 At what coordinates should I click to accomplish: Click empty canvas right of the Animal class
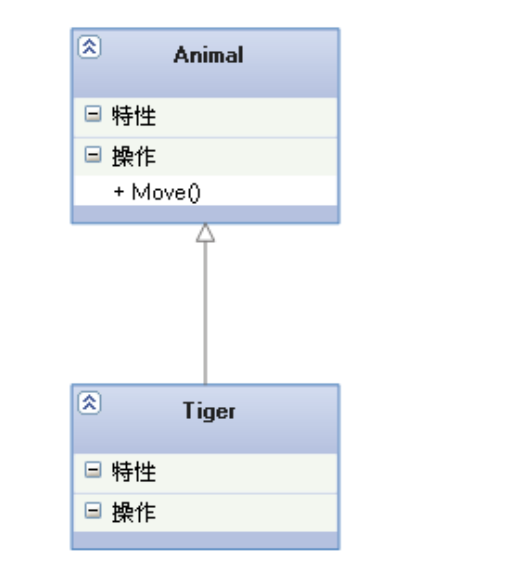pyautogui.click(x=424, y=125)
